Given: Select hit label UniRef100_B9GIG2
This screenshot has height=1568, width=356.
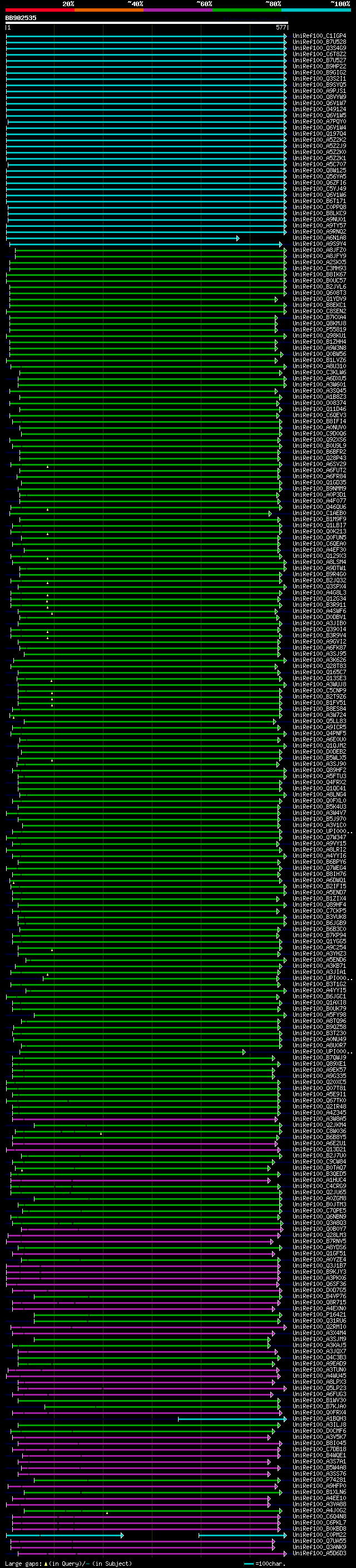Looking at the screenshot, I should pos(319,72).
